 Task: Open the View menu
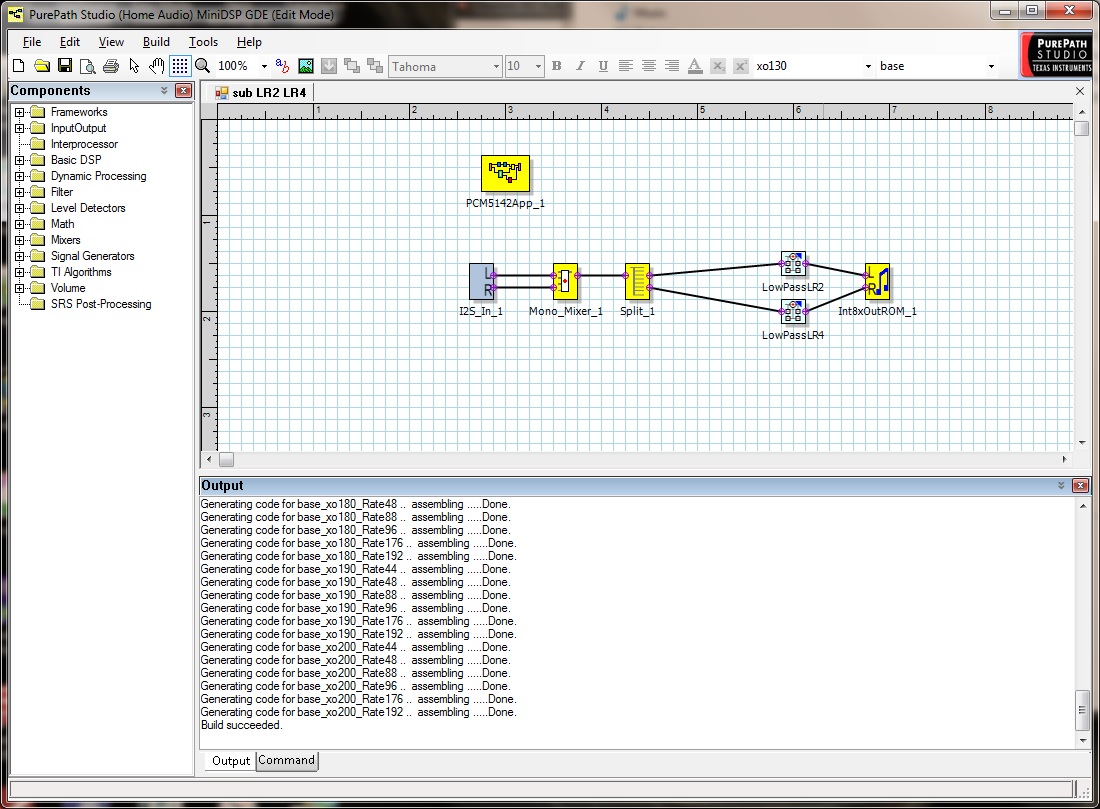[x=111, y=42]
